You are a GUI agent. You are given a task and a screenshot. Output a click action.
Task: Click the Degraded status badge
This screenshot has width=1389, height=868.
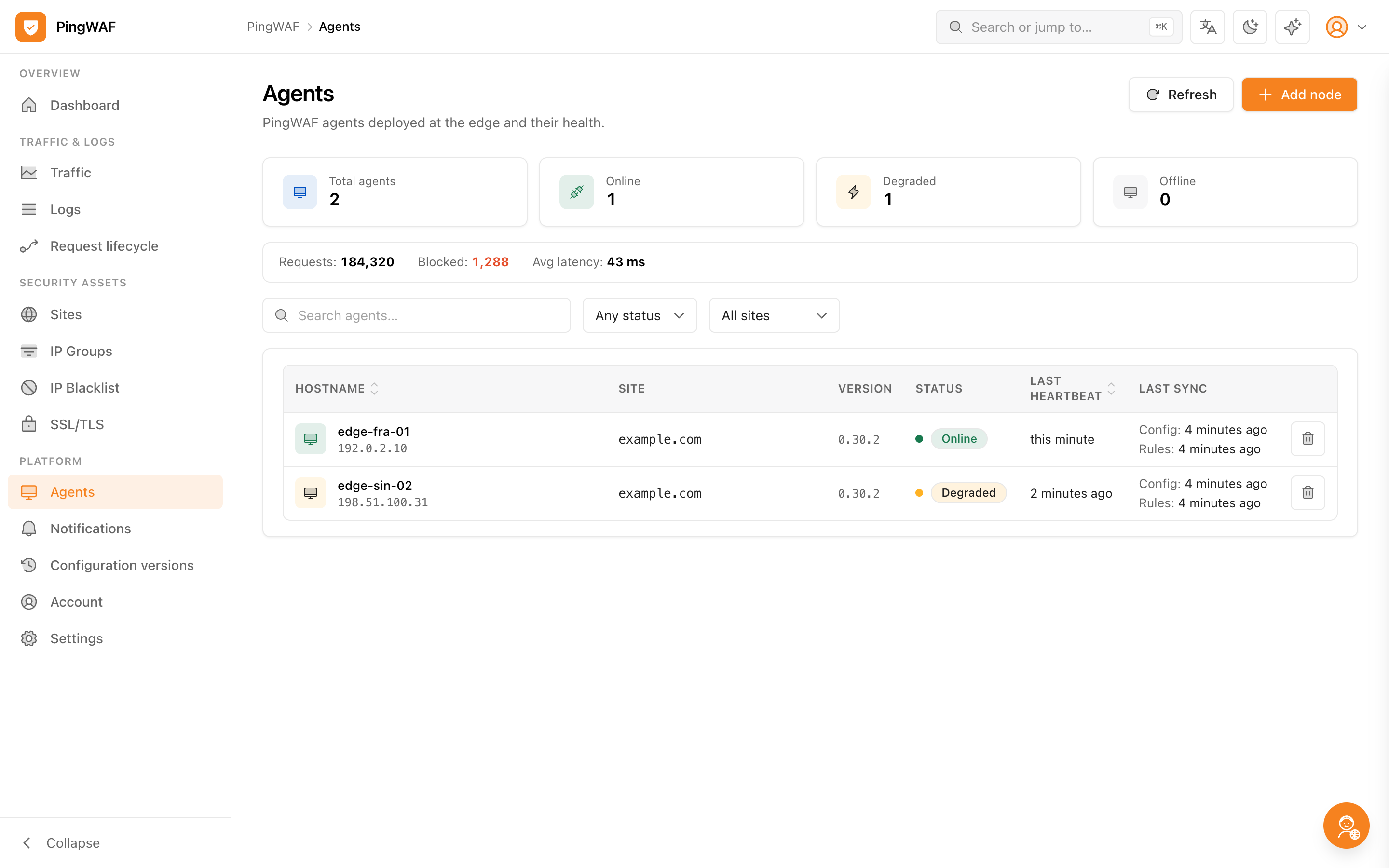point(969,492)
